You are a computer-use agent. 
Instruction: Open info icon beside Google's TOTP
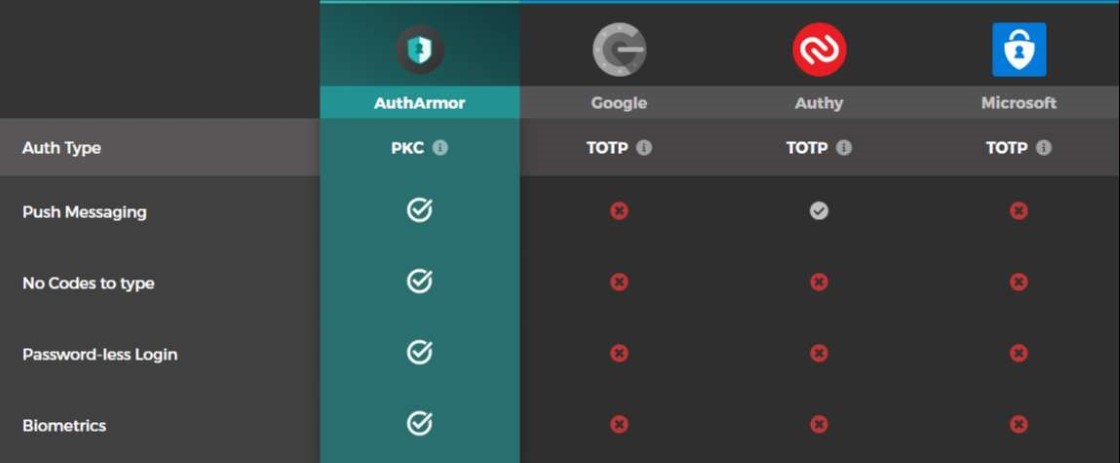(x=644, y=148)
